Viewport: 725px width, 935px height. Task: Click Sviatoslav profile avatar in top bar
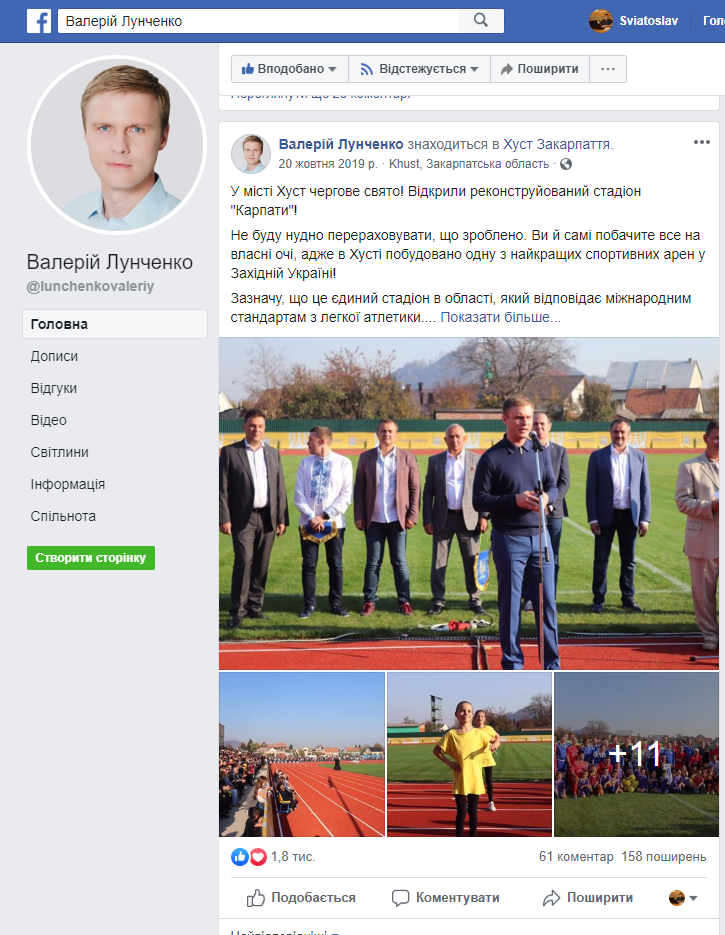[600, 21]
